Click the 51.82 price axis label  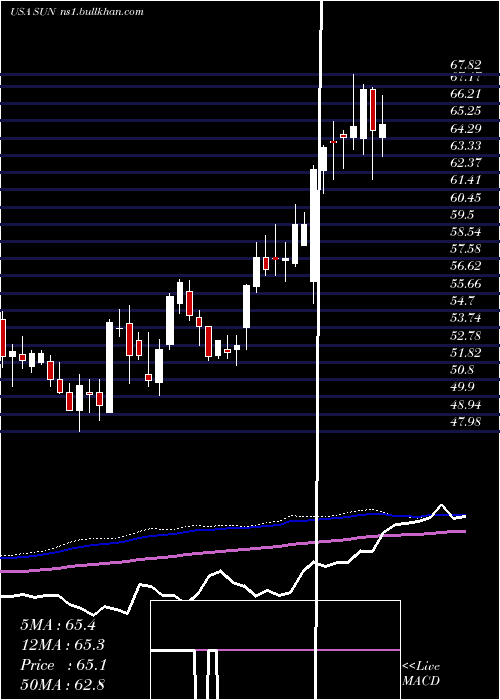(465, 353)
